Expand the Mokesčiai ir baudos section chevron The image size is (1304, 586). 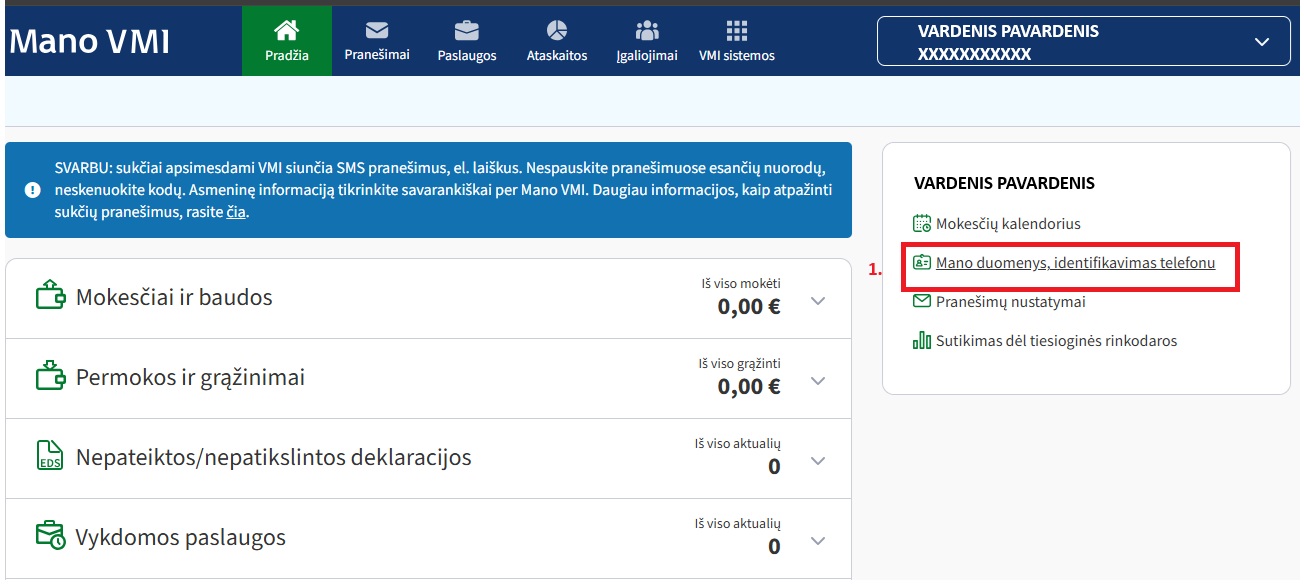(818, 301)
